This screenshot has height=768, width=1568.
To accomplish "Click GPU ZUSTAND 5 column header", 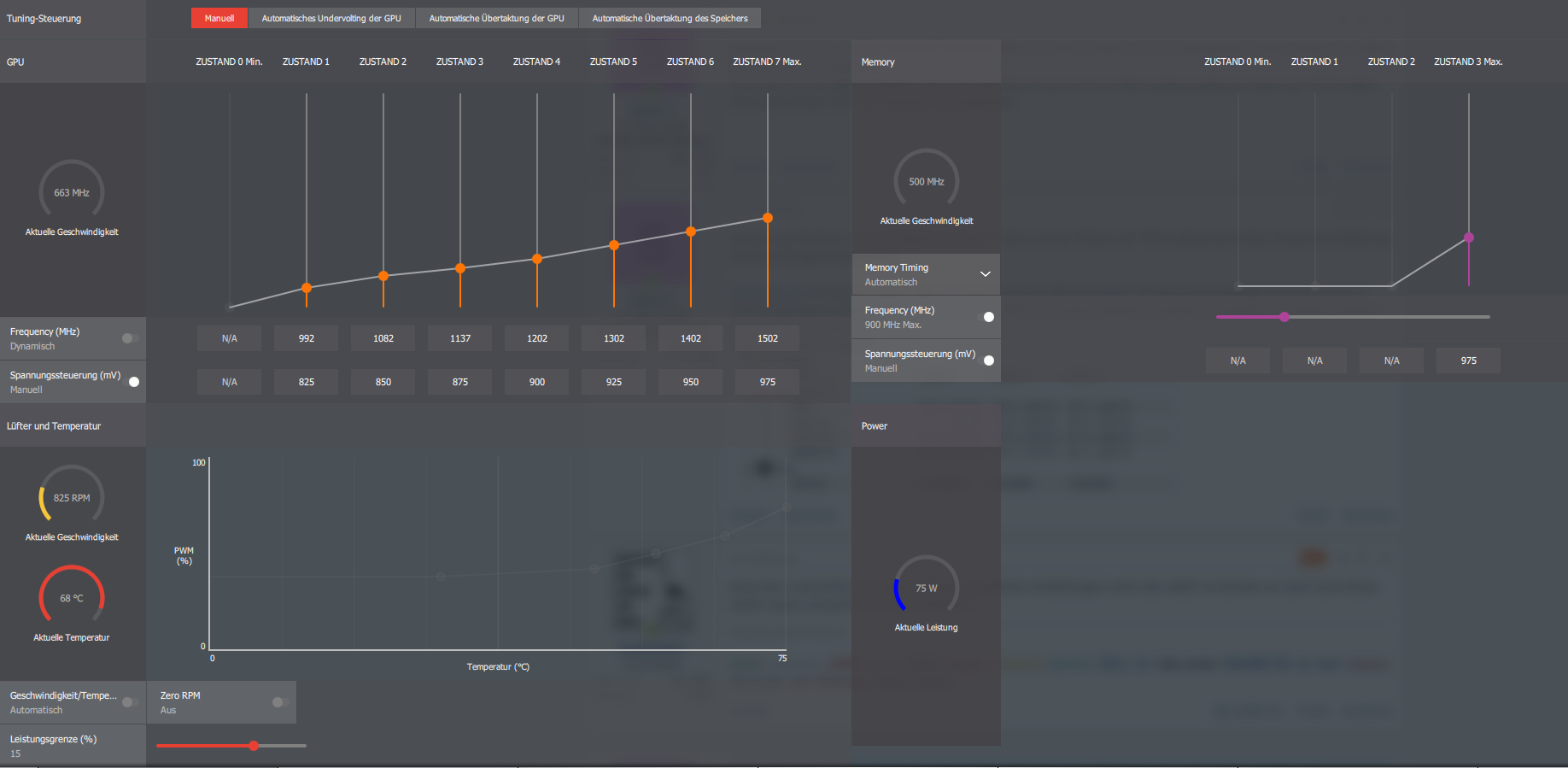I will click(x=613, y=62).
